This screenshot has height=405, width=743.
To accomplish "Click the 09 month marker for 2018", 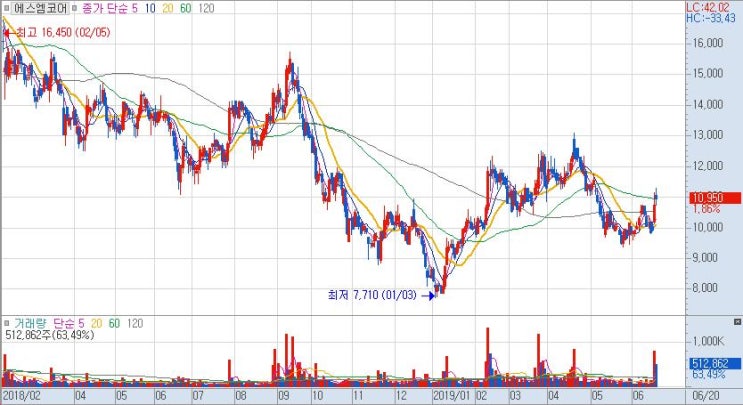I will [283, 396].
